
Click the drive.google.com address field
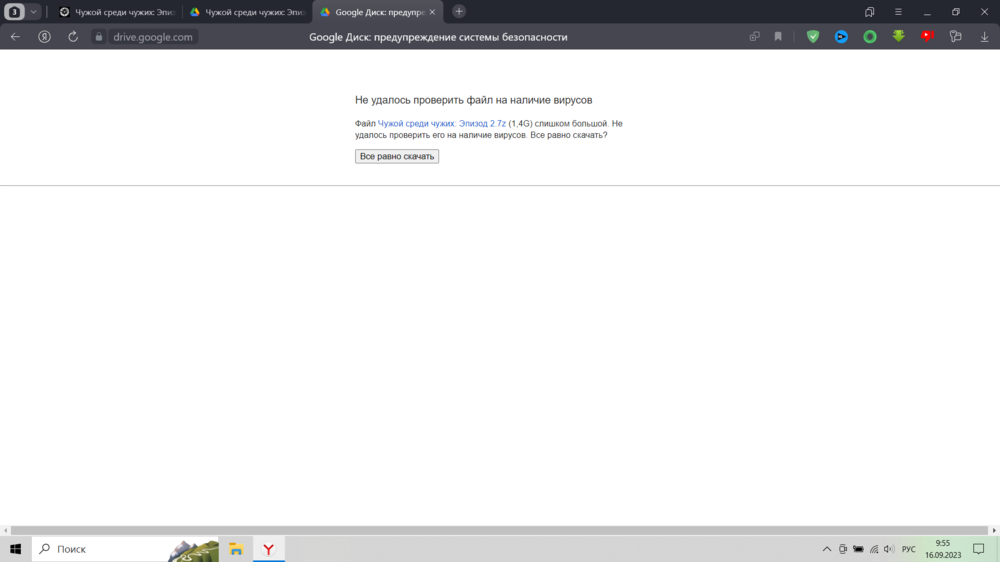click(x=152, y=37)
